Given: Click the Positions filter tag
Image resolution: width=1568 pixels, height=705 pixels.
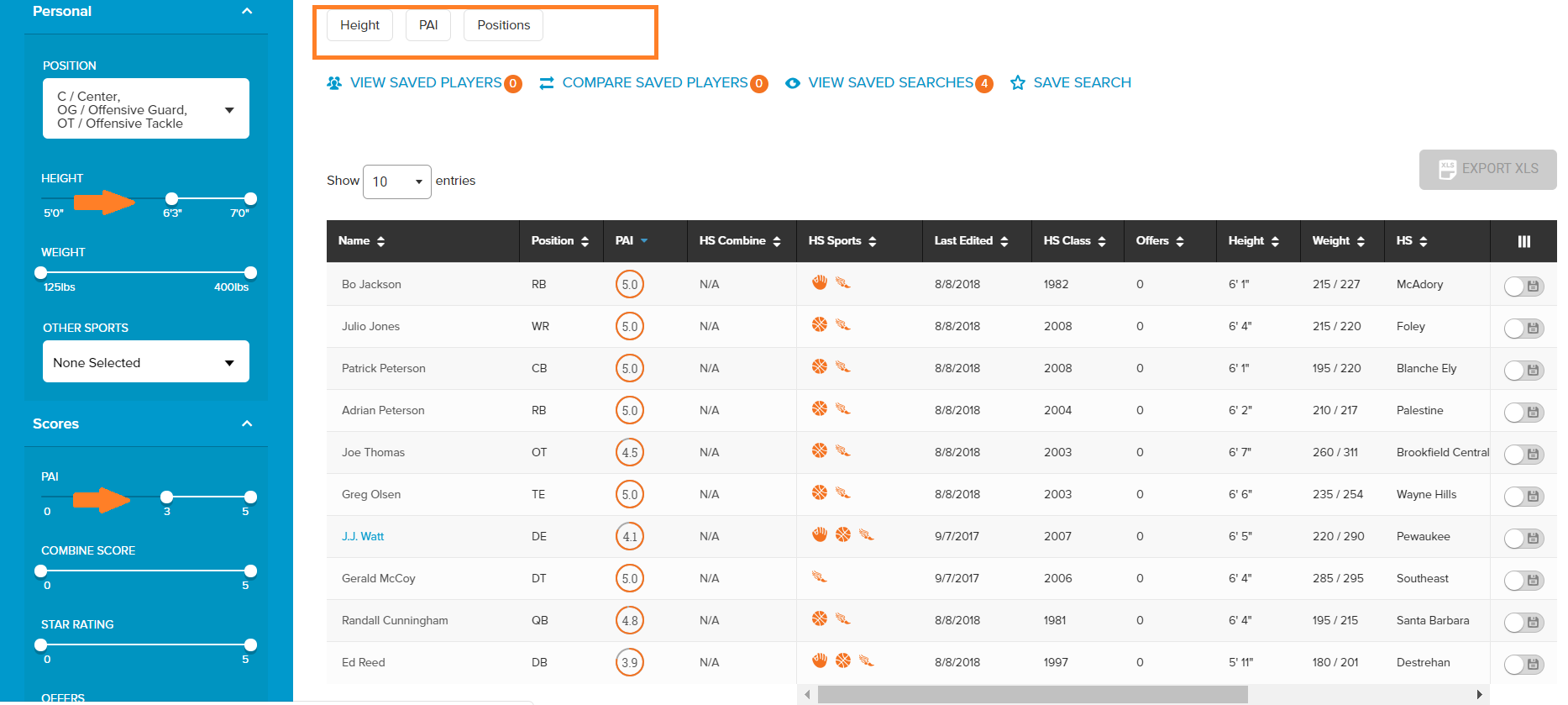Looking at the screenshot, I should pos(504,25).
